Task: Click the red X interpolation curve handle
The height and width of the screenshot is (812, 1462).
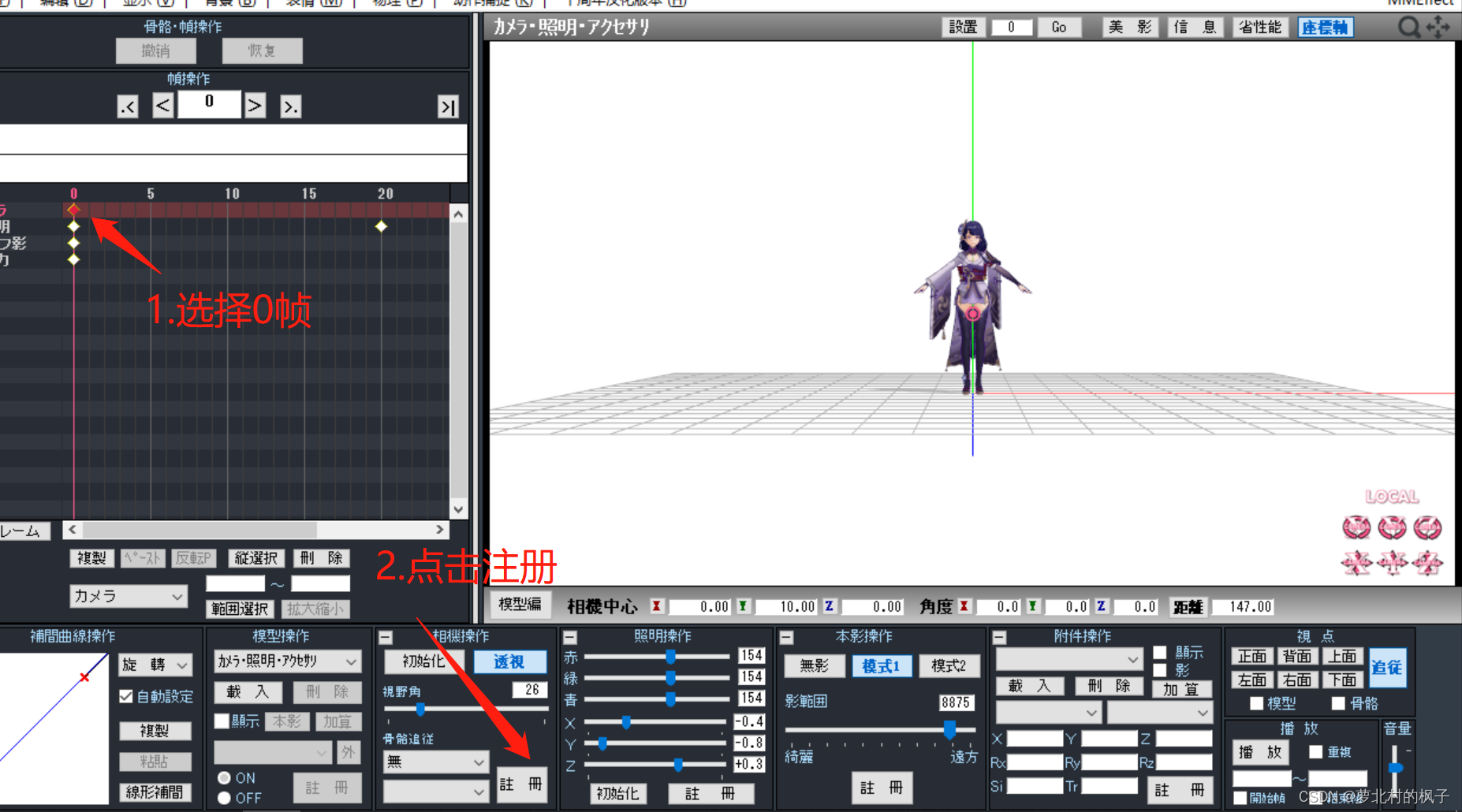Action: pyautogui.click(x=84, y=677)
